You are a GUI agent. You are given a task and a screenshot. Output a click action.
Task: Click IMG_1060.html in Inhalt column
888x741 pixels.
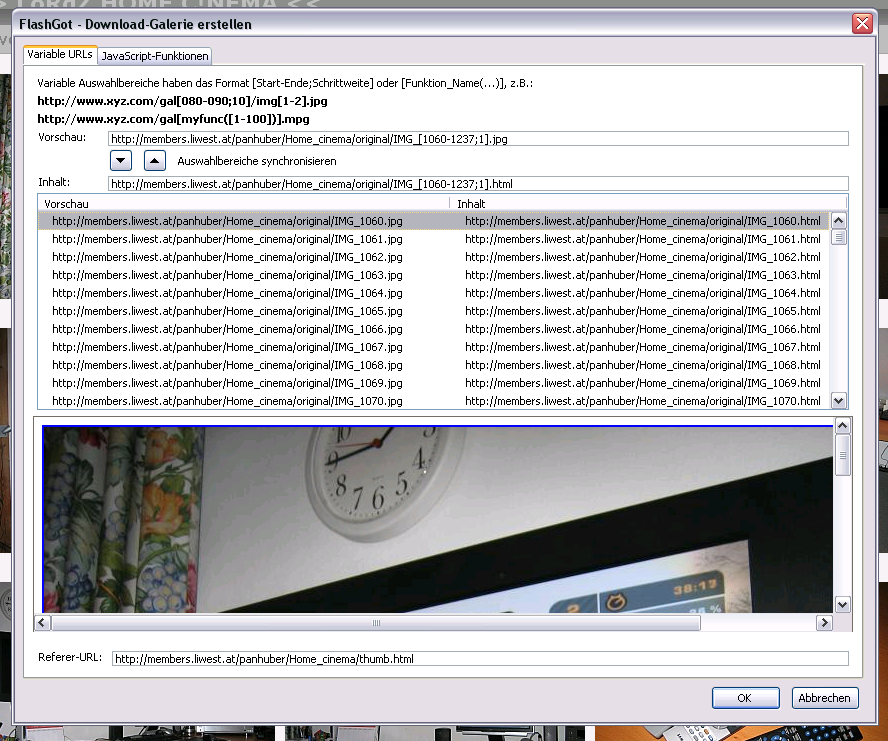click(643, 221)
